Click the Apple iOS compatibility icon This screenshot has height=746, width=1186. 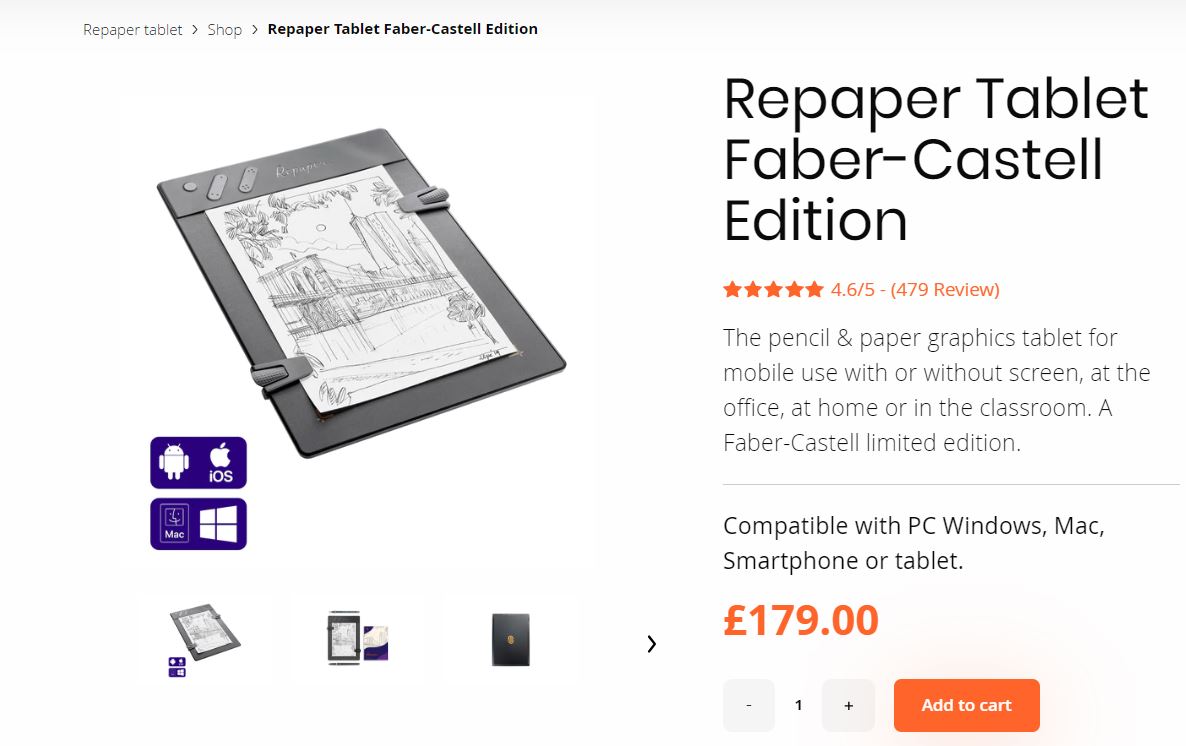(x=221, y=463)
